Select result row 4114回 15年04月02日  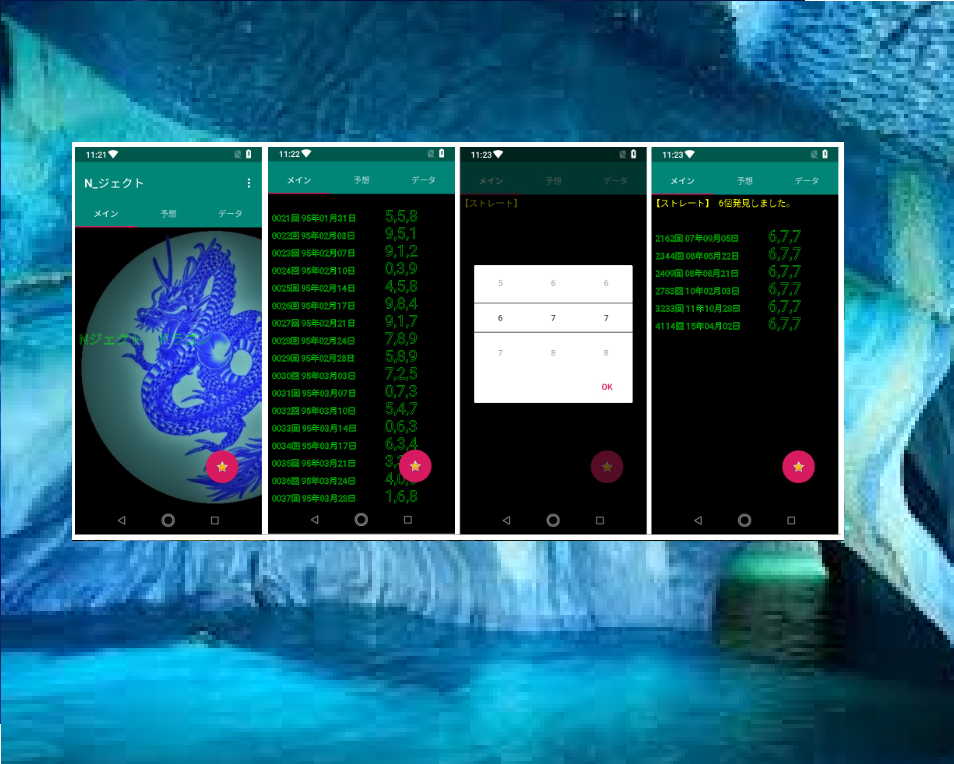click(728, 325)
